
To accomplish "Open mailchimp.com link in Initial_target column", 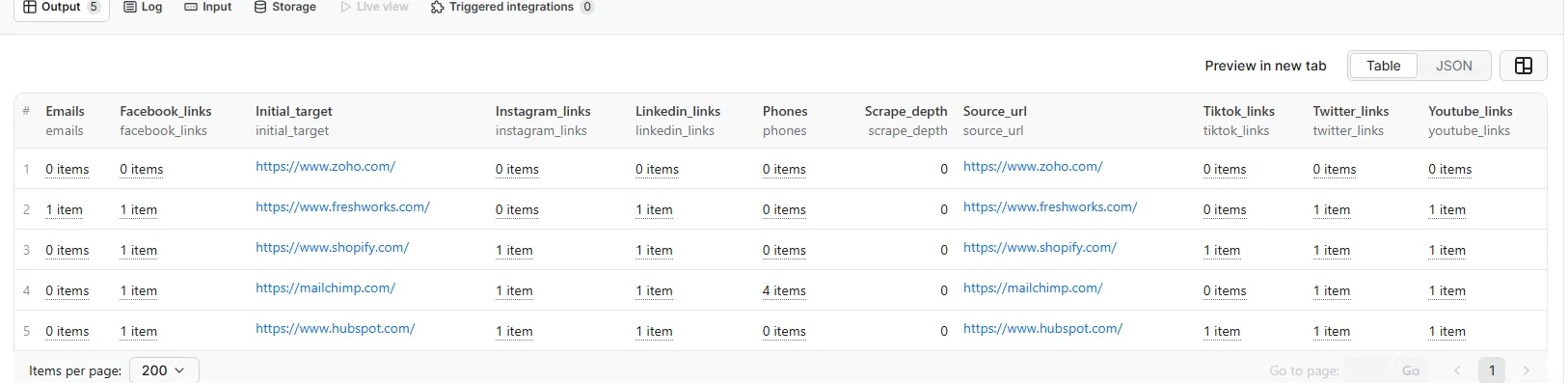I will click(325, 288).
